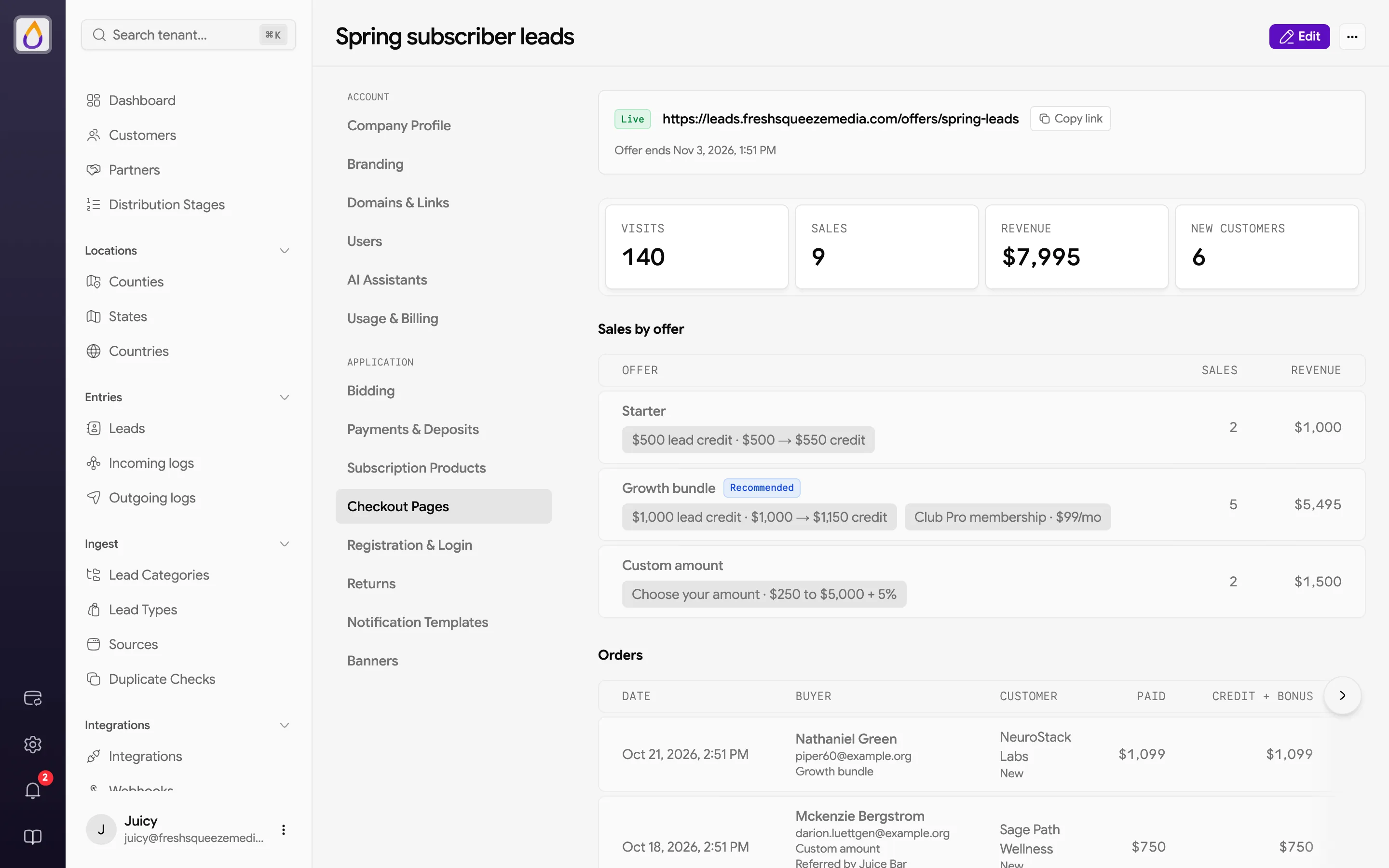
Task: Collapse the Ingest section
Action: point(284,543)
